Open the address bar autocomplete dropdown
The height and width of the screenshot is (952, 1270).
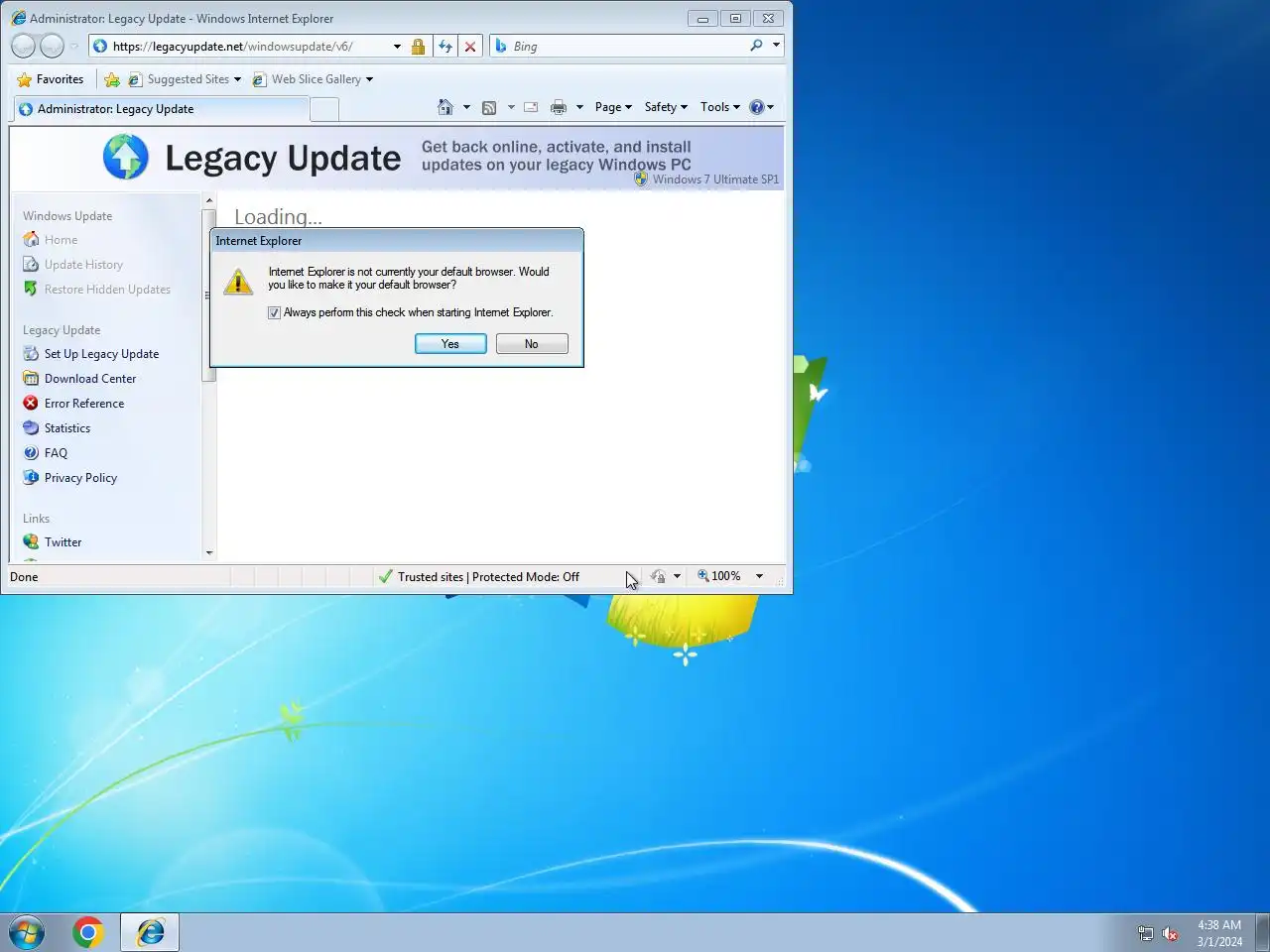397,47
